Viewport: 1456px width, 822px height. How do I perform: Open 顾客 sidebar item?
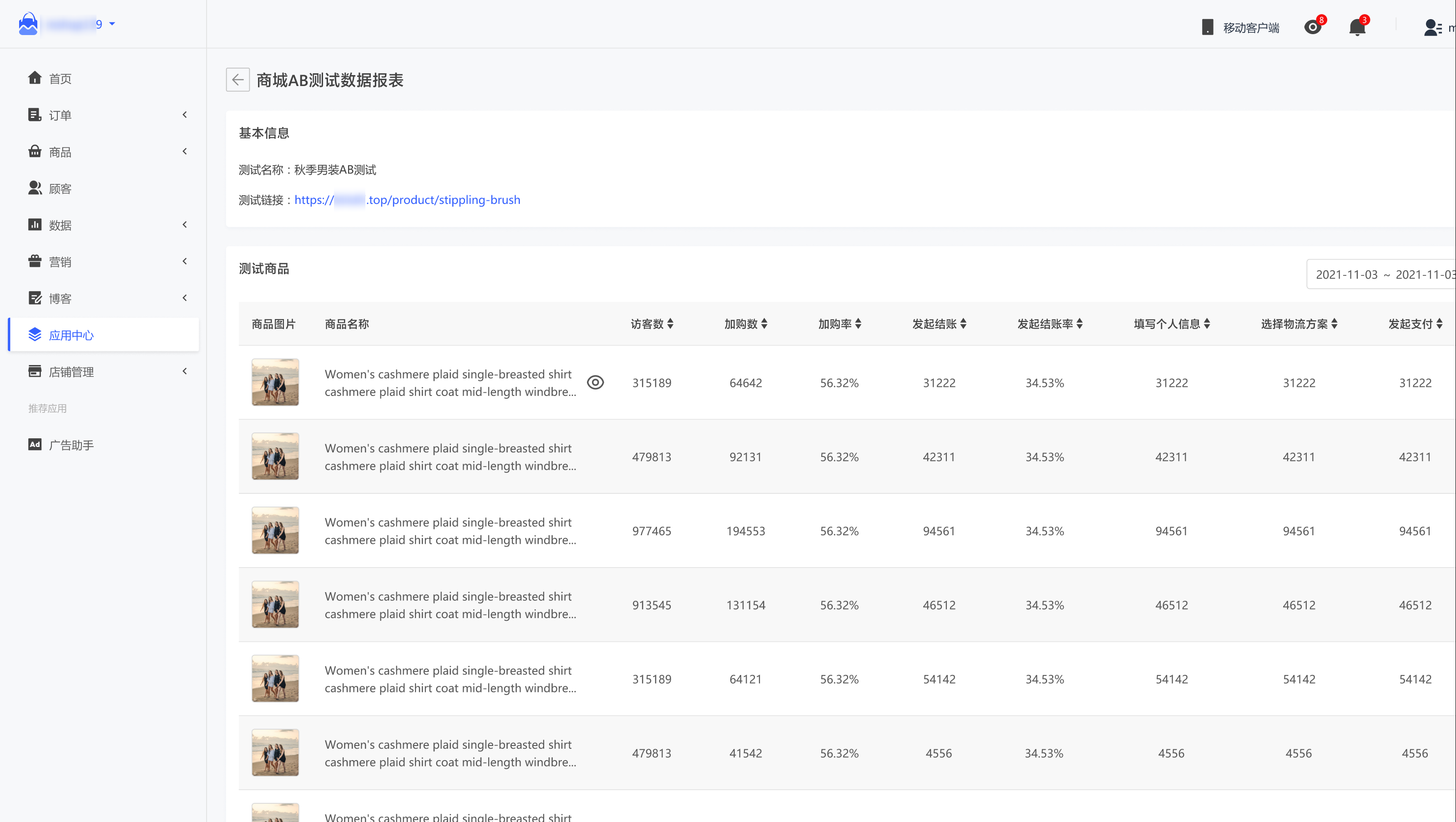61,189
